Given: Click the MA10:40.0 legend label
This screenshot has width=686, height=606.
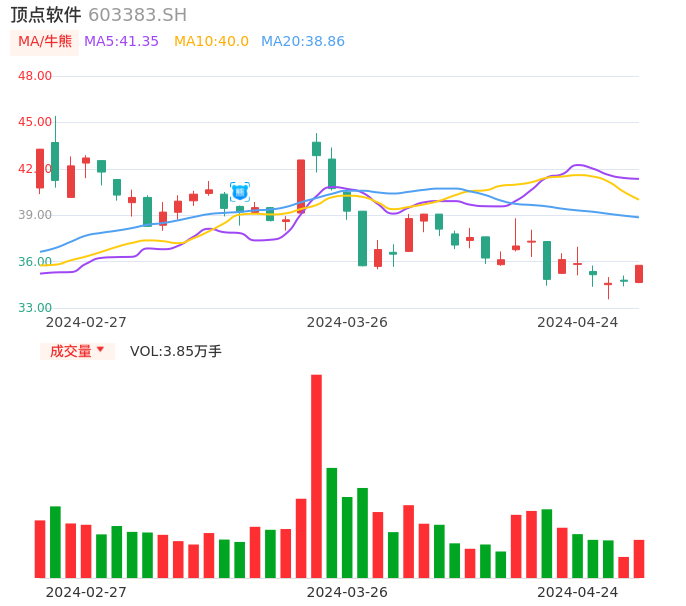Looking at the screenshot, I should (211, 41).
